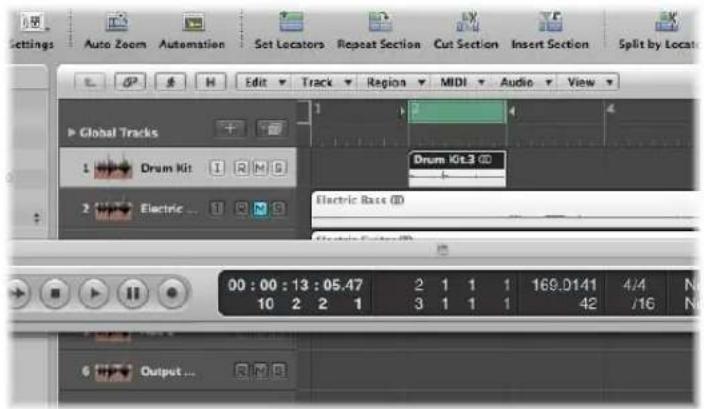Solo the Output track

(x=278, y=371)
